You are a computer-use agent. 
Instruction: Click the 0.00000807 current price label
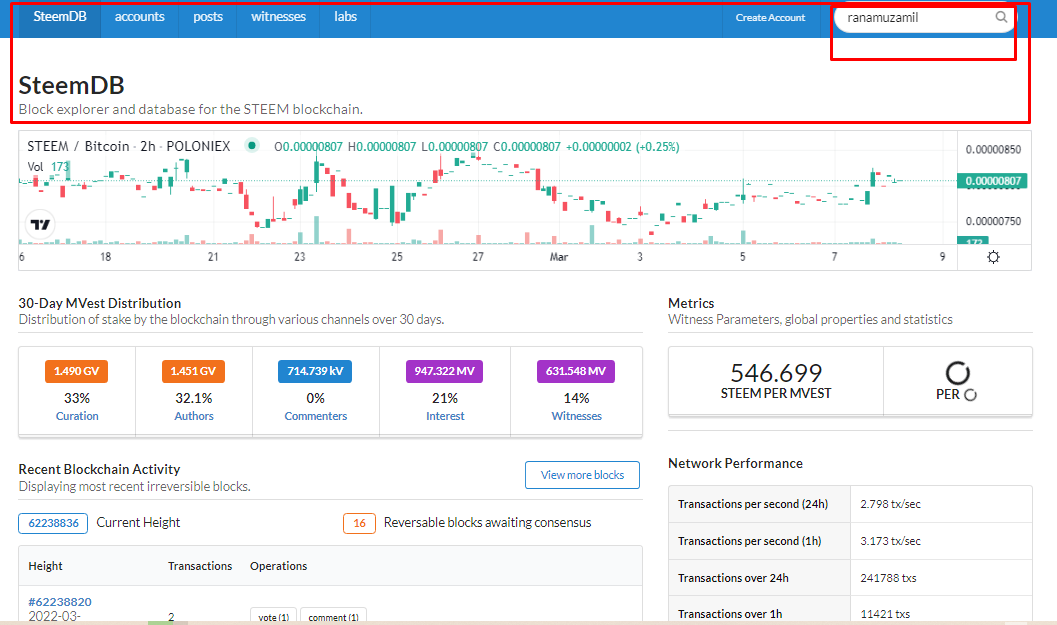pos(992,181)
